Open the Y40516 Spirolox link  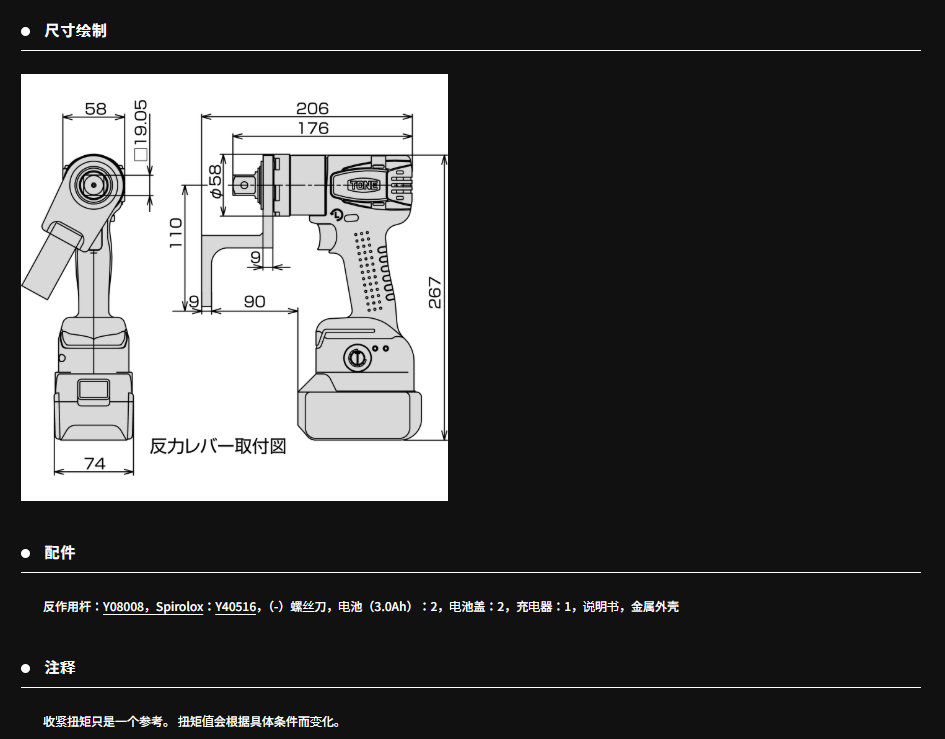236,606
